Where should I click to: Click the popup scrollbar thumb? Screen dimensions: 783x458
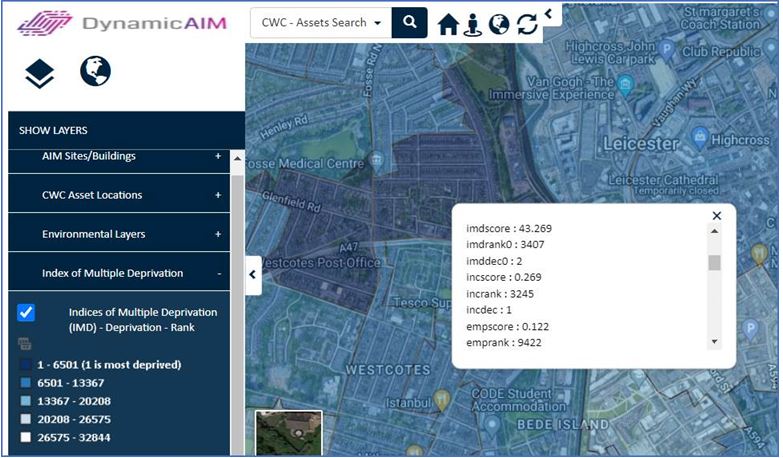715,263
